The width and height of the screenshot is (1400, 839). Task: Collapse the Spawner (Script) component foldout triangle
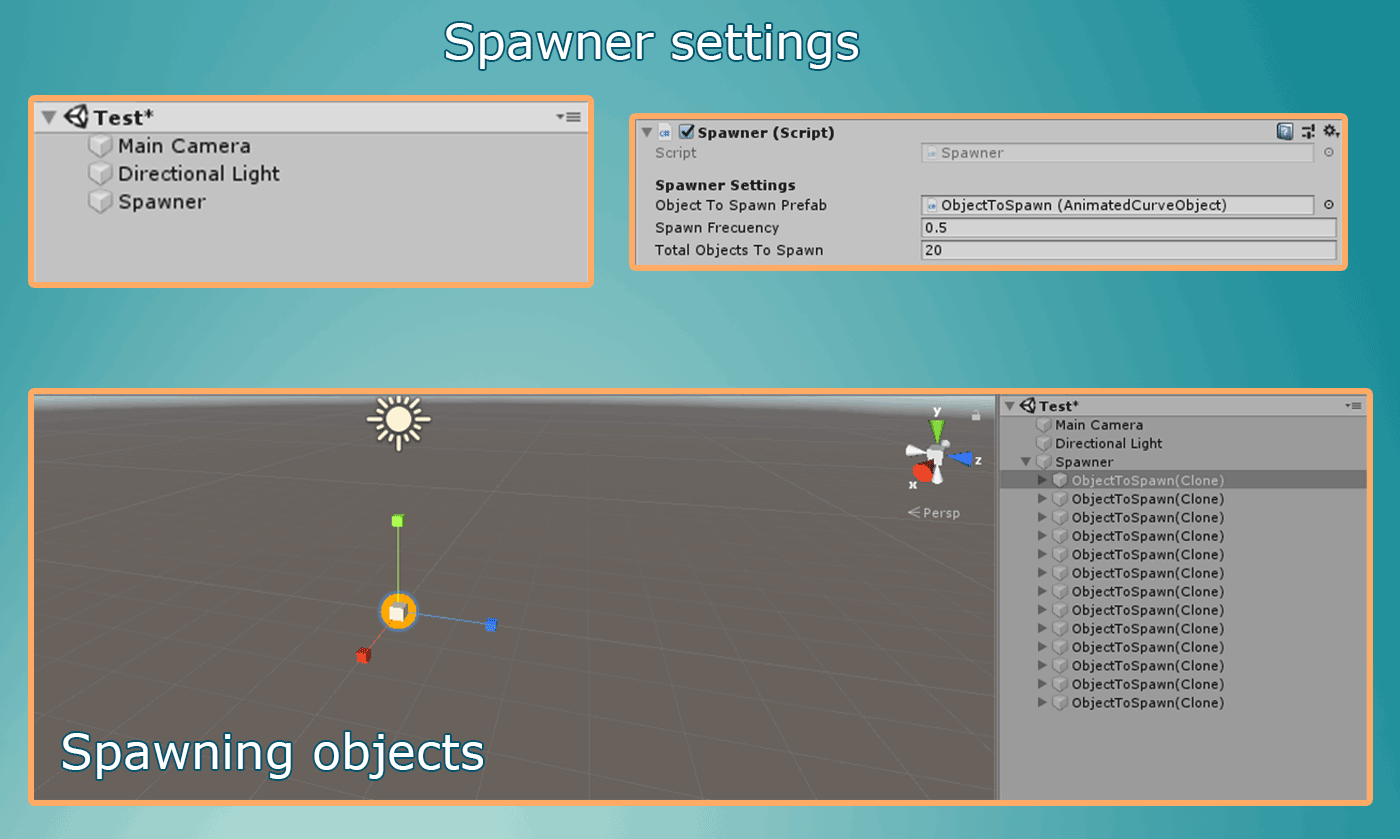pyautogui.click(x=646, y=132)
